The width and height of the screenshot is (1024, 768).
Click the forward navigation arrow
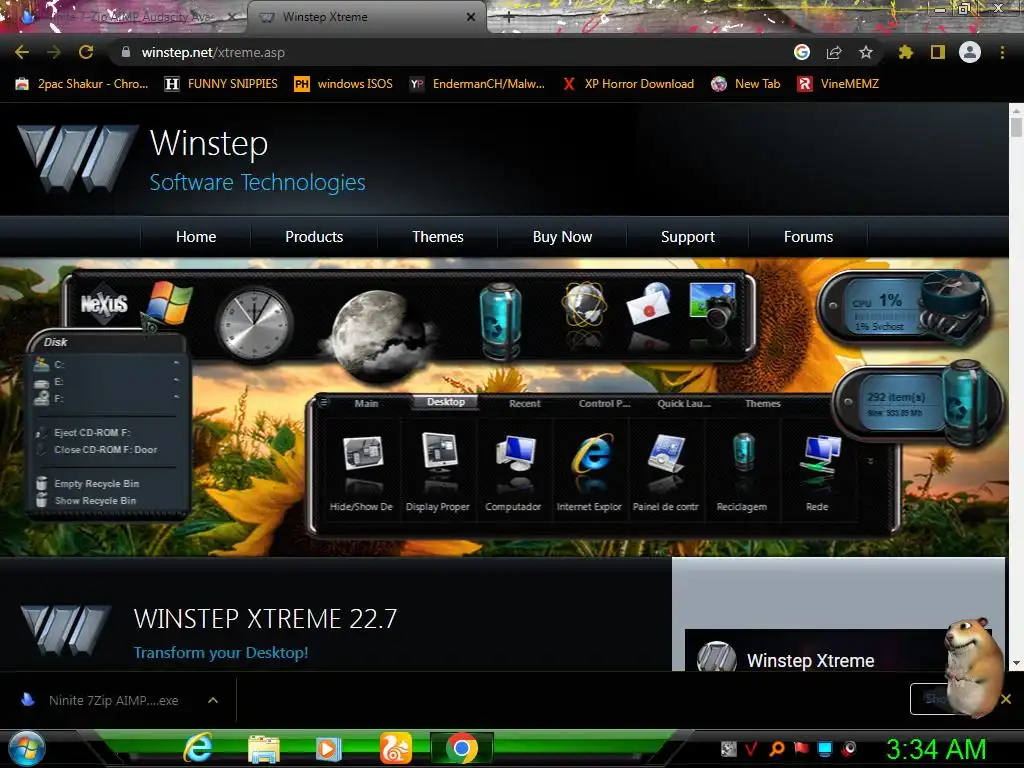pyautogui.click(x=54, y=52)
